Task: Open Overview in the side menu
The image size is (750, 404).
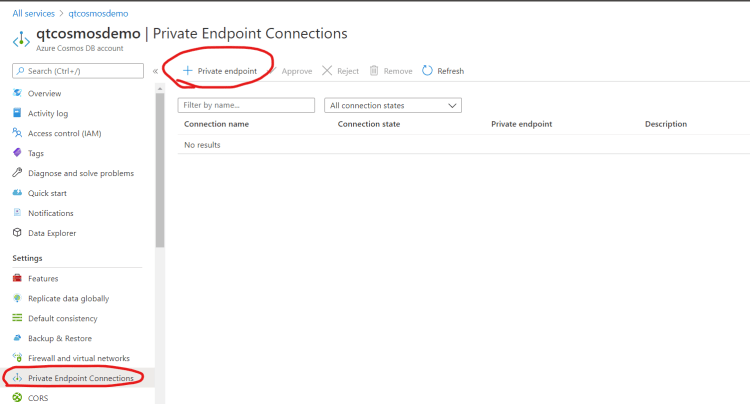Action: [44, 93]
